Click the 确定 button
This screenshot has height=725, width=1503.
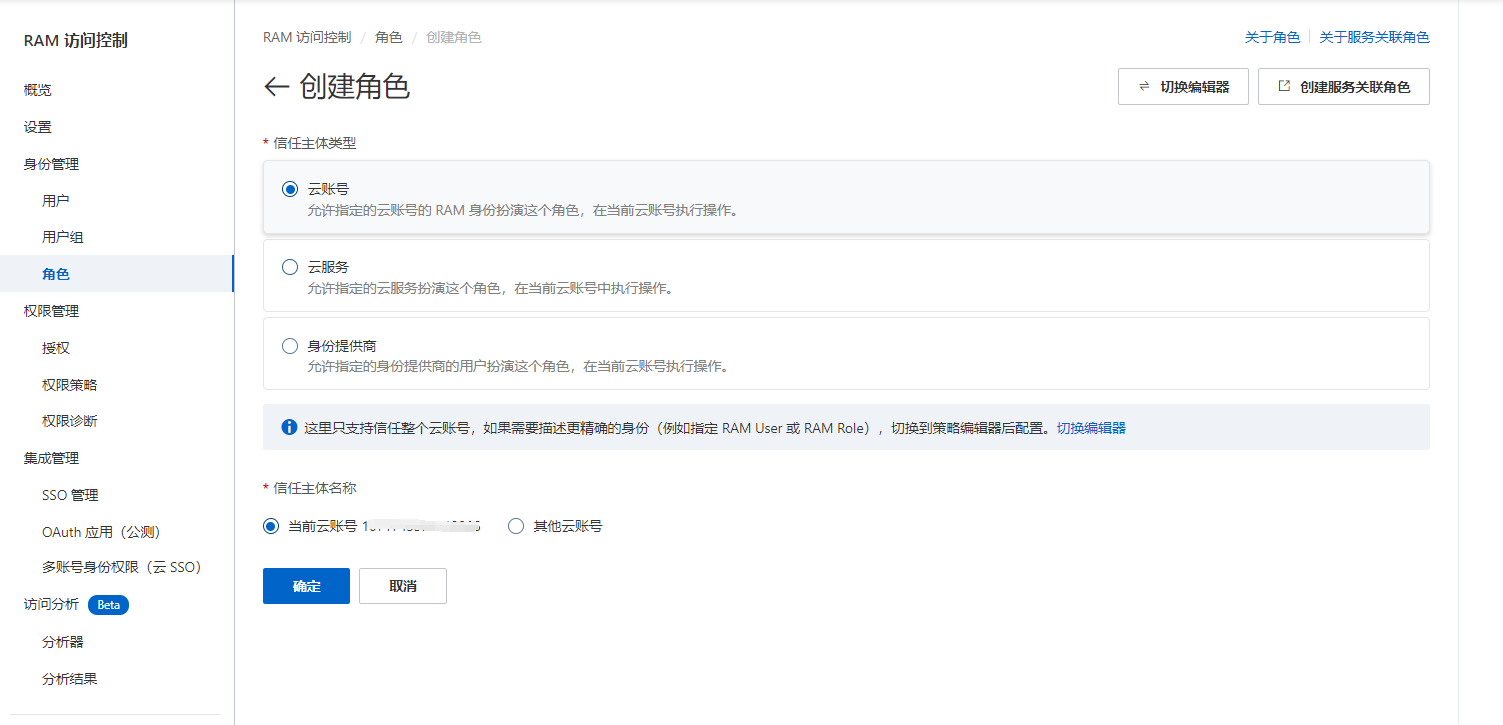[x=306, y=586]
